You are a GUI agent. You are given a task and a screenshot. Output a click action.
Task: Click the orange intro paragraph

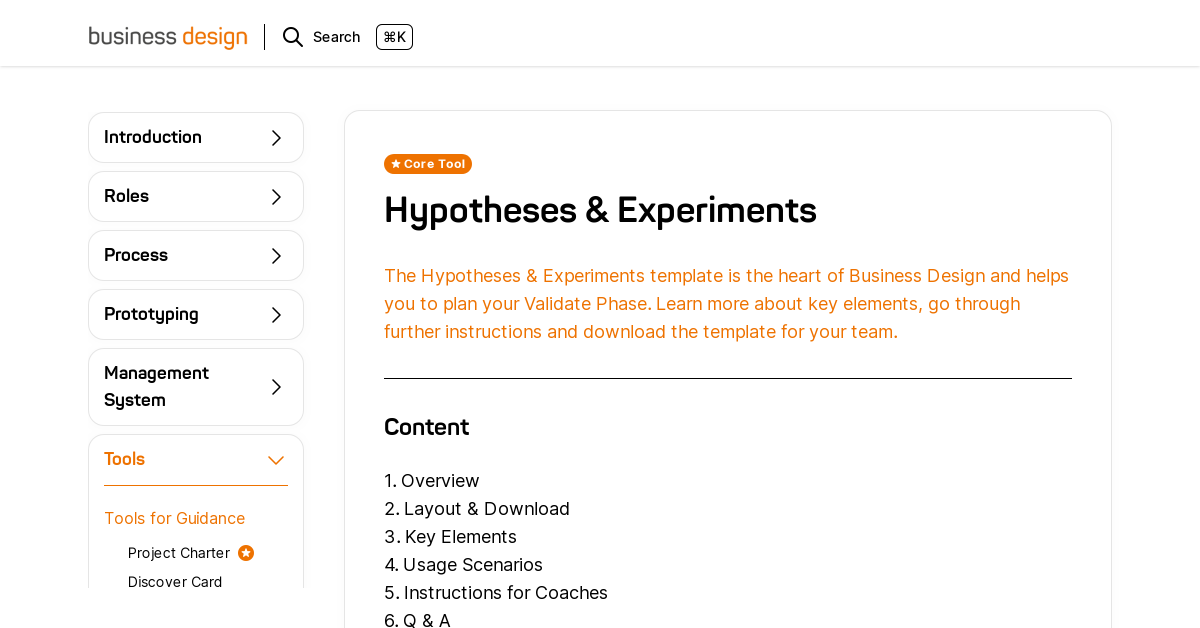(727, 304)
